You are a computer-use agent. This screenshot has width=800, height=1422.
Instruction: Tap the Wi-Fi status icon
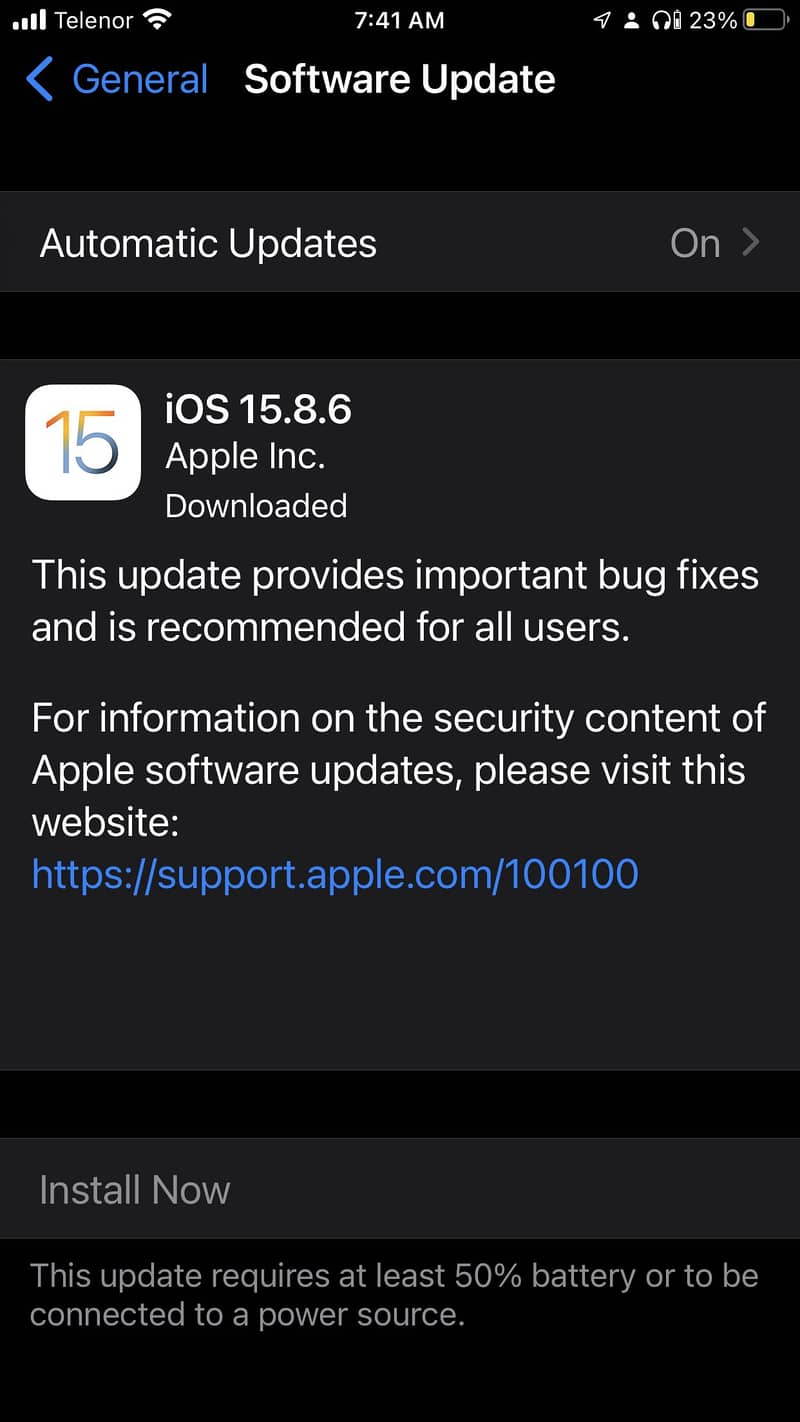coord(156,19)
